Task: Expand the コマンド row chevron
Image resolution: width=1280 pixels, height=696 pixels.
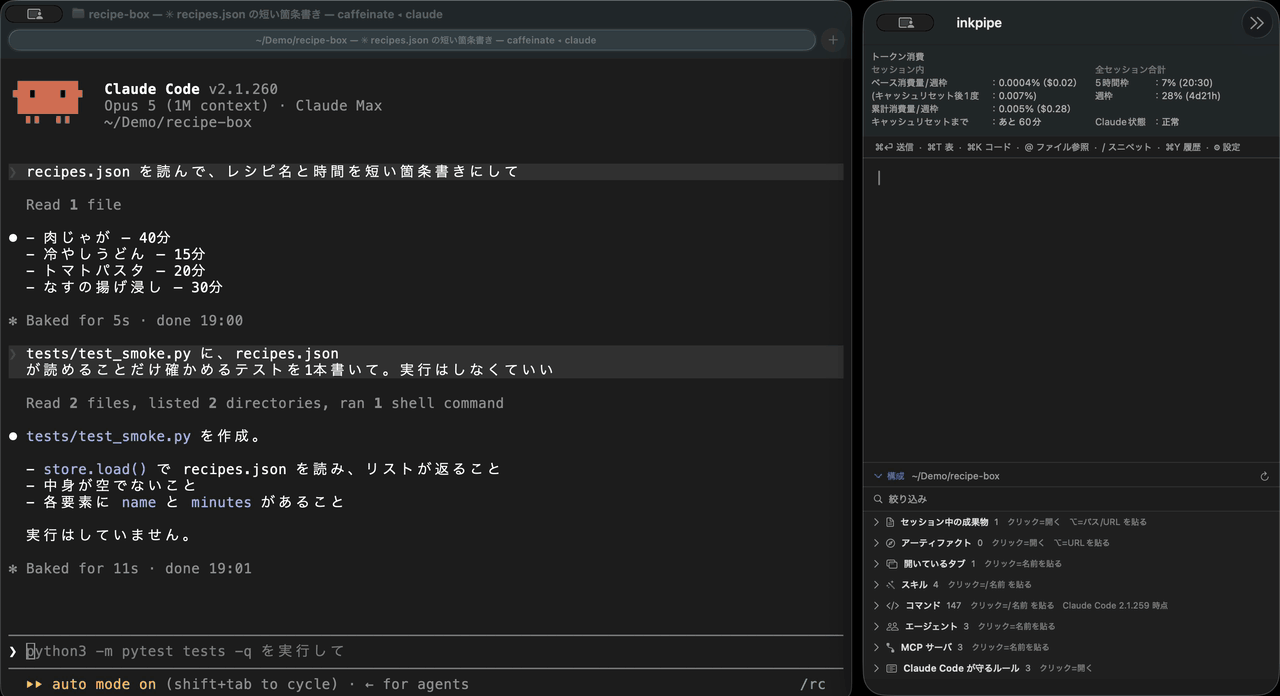Action: 877,605
